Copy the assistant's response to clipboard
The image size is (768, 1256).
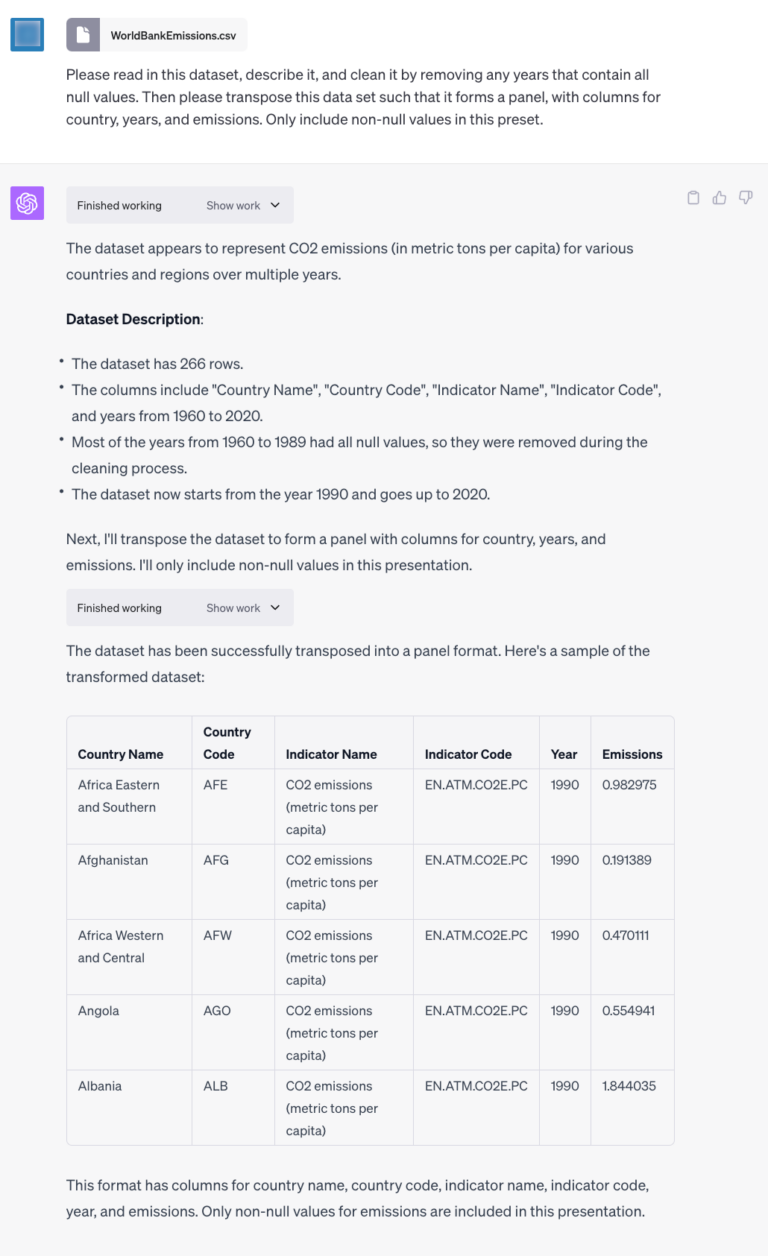tap(693, 198)
